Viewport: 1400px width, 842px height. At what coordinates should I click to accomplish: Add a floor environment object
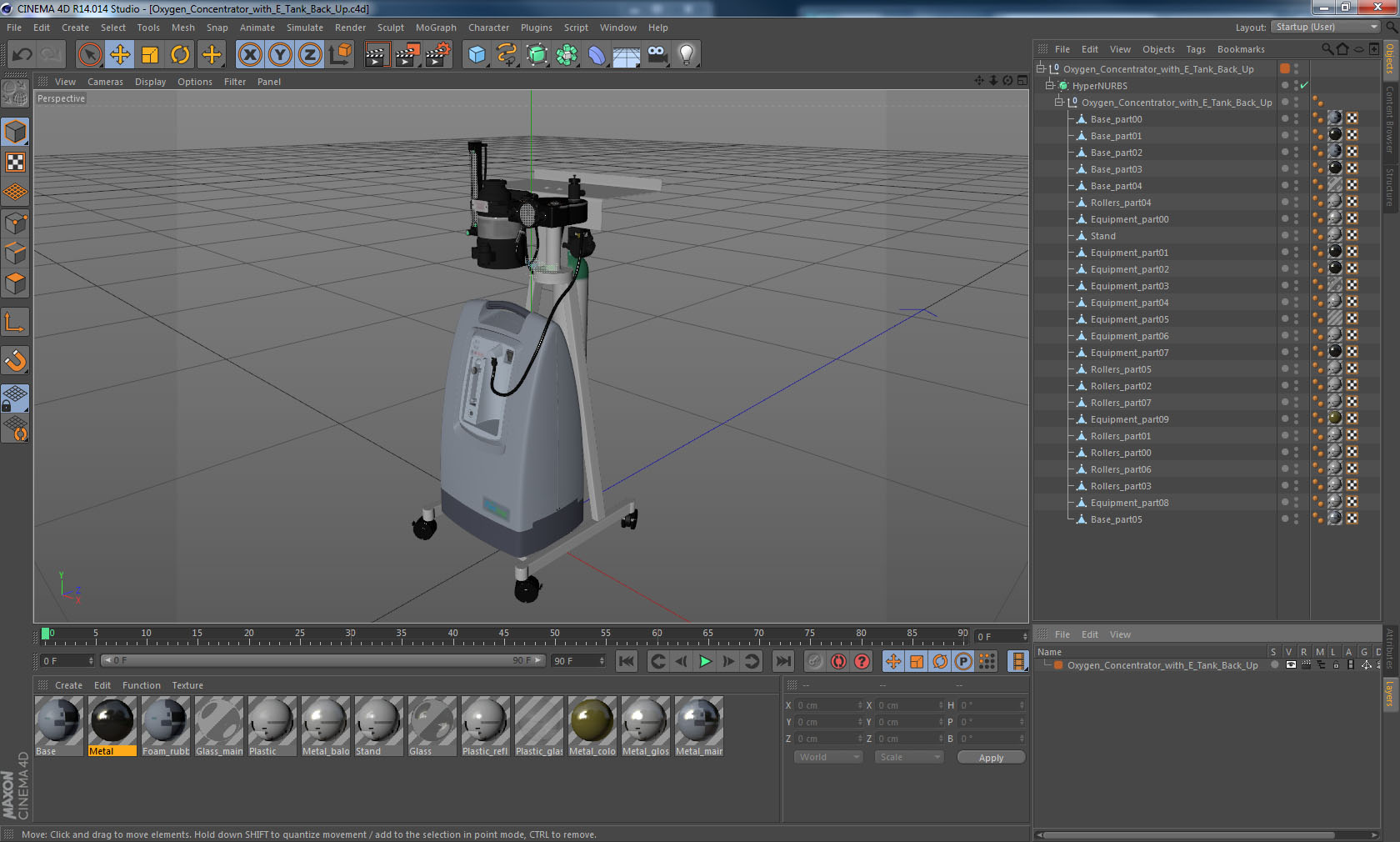tap(627, 55)
